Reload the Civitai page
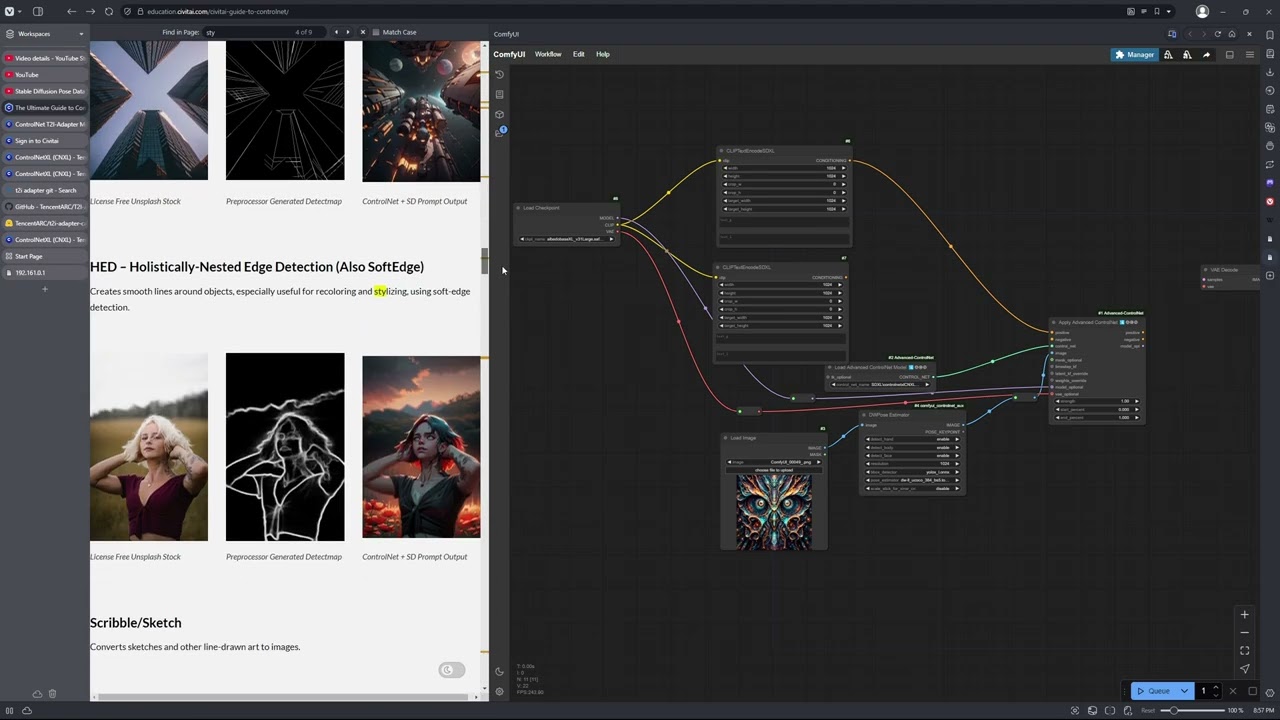This screenshot has height=720, width=1280. [108, 11]
